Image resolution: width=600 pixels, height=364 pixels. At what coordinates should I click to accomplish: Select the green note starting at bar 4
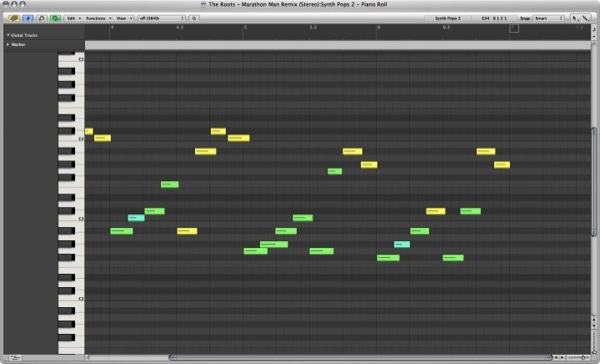pyautogui.click(x=122, y=231)
